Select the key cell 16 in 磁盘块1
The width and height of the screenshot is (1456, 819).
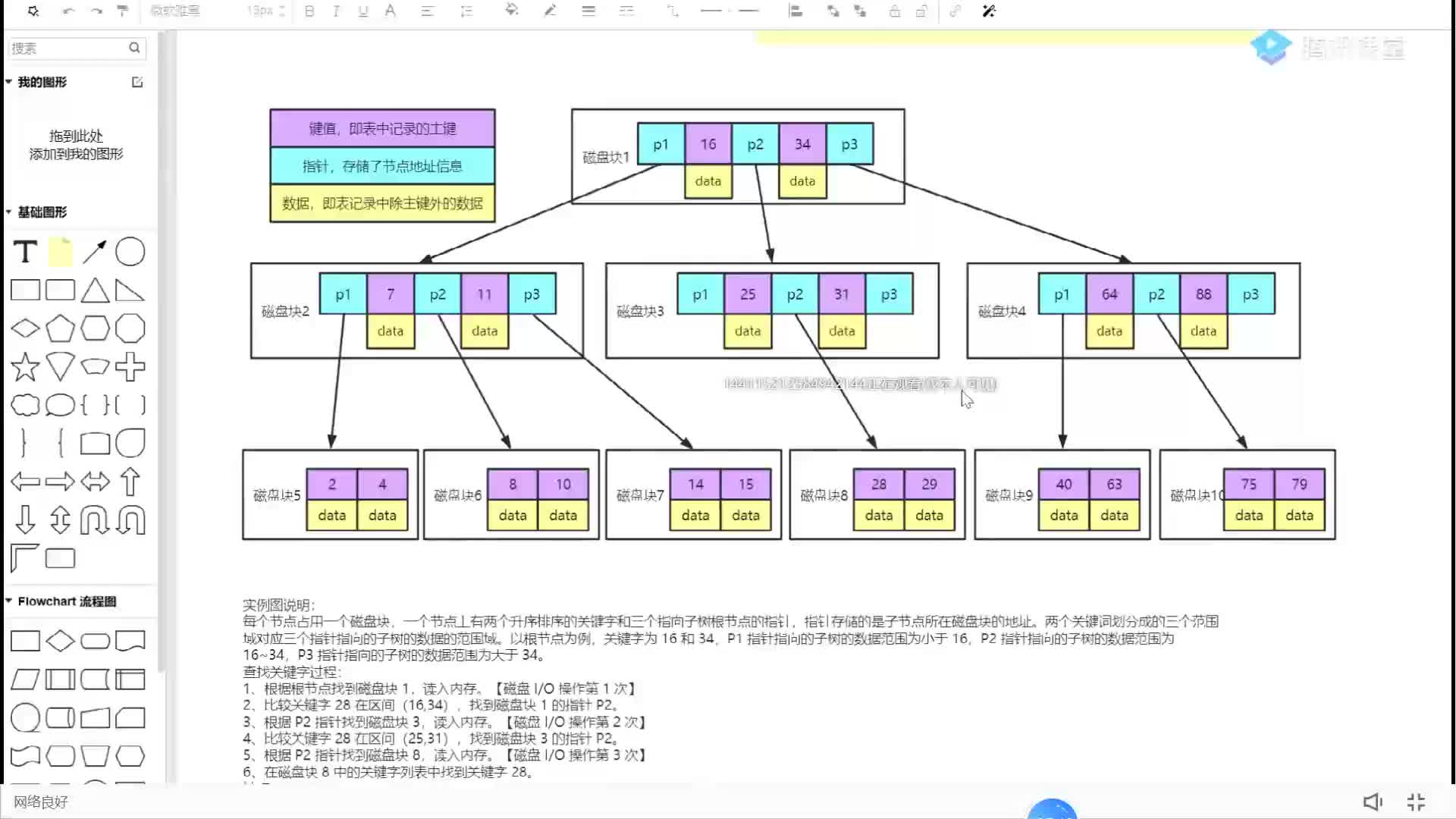tap(708, 144)
